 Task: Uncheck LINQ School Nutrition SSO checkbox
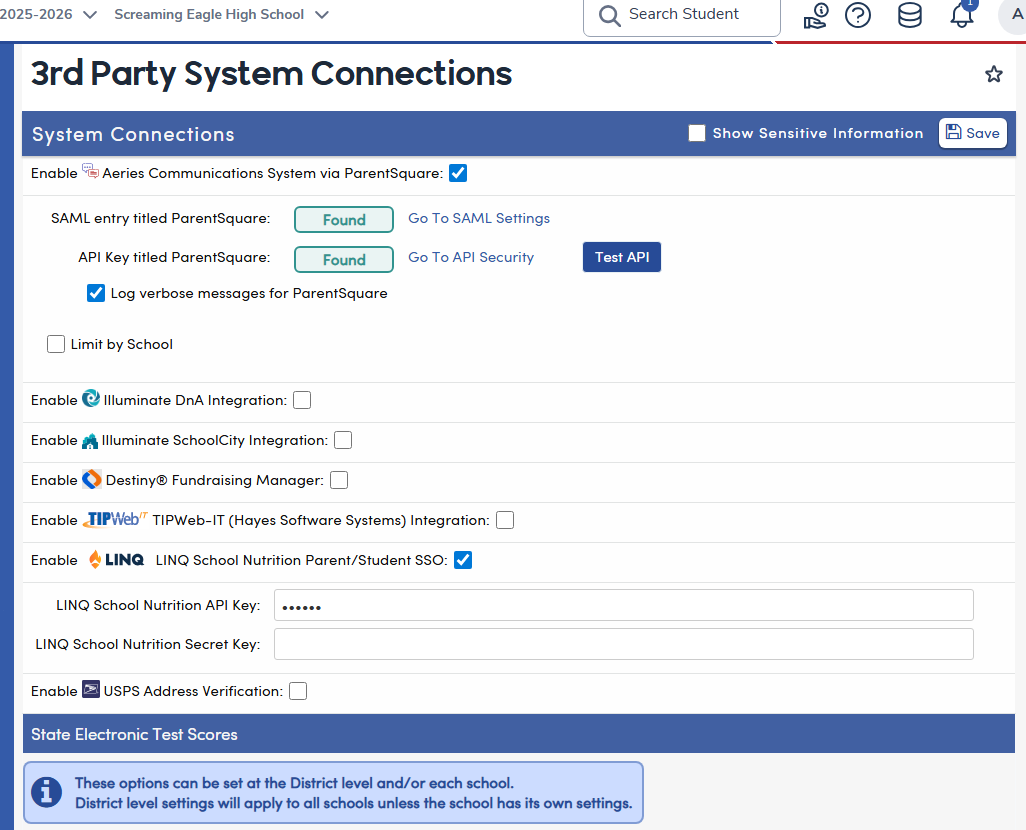pyautogui.click(x=463, y=560)
